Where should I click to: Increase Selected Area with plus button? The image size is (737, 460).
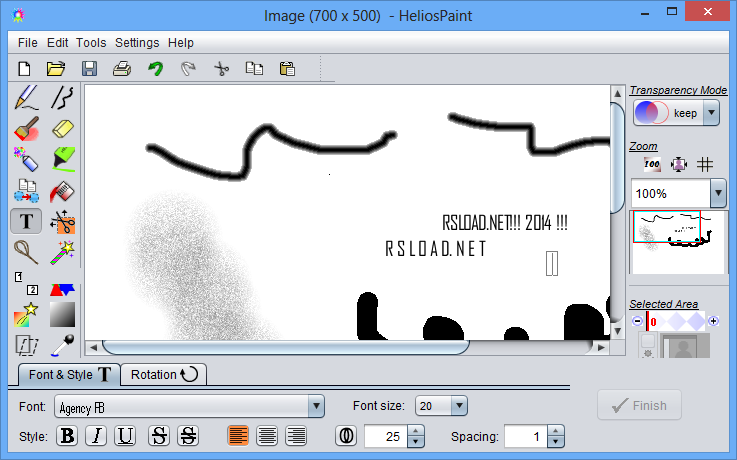713,321
